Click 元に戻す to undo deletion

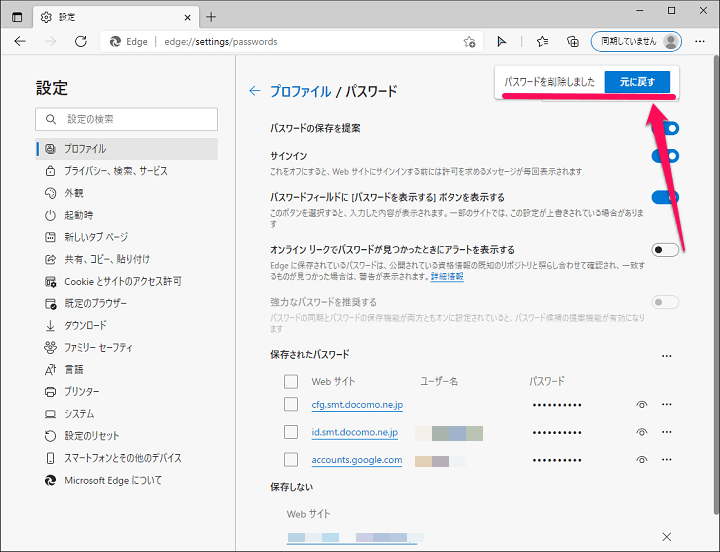[x=637, y=82]
